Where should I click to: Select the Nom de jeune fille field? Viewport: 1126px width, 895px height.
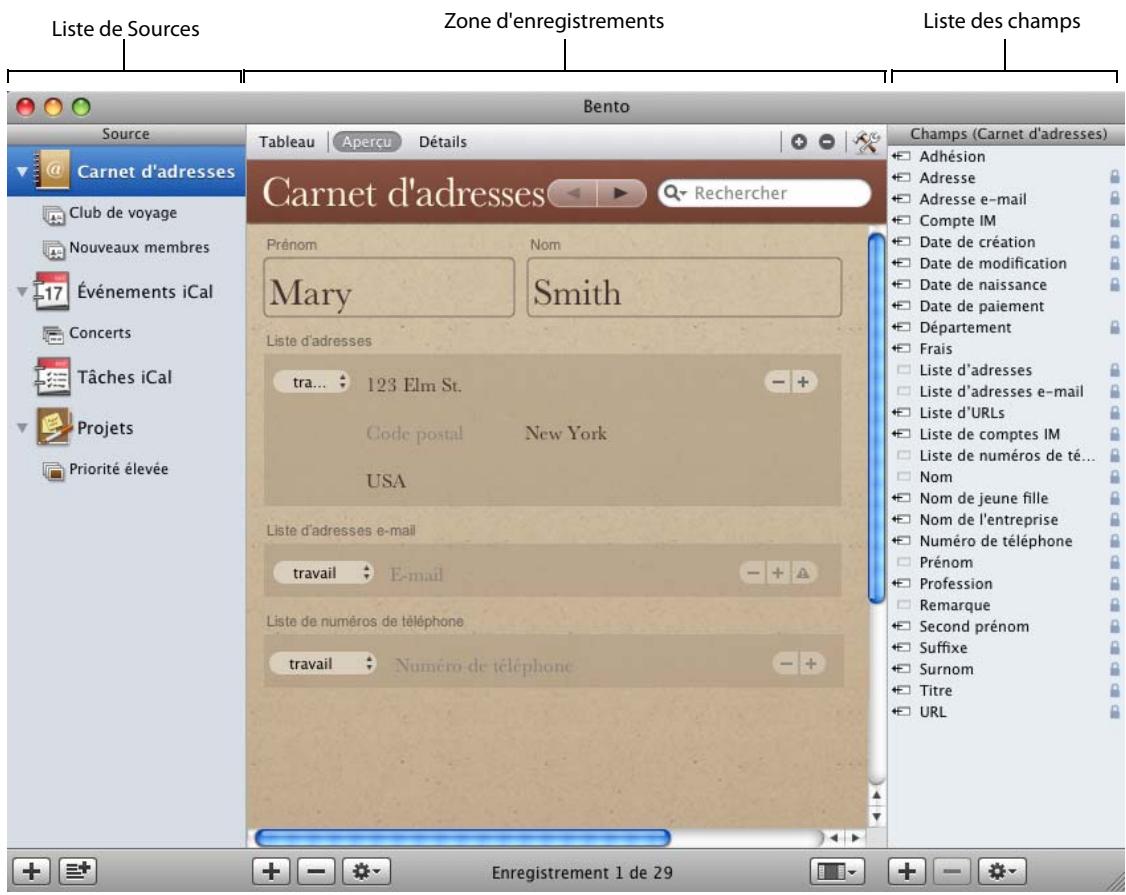tap(984, 498)
